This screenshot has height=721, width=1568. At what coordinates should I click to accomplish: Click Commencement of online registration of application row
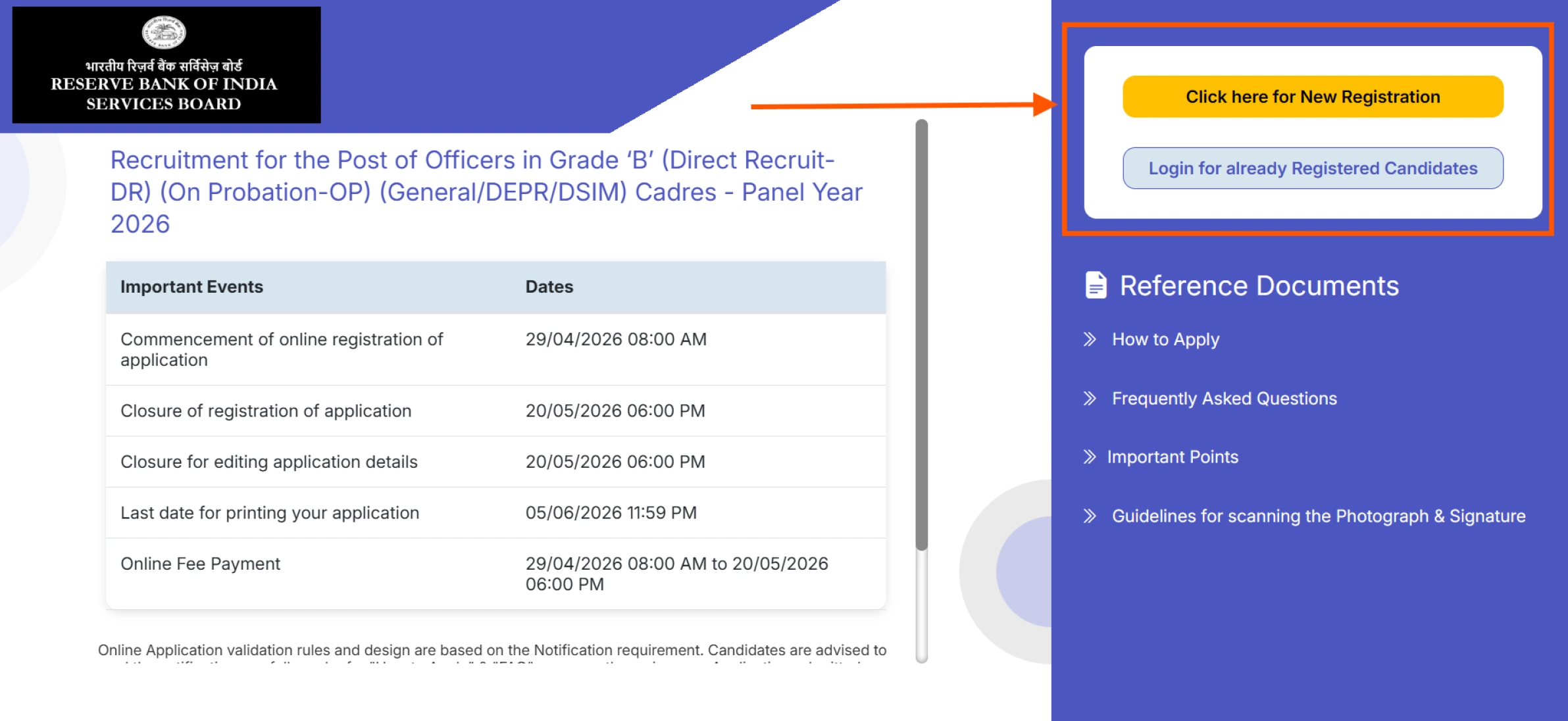[496, 349]
